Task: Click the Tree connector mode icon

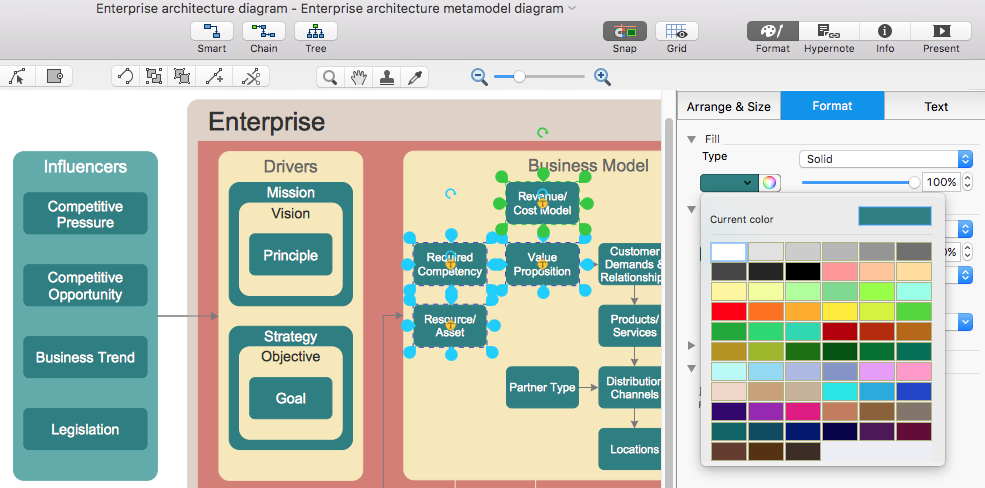Action: click(x=315, y=31)
